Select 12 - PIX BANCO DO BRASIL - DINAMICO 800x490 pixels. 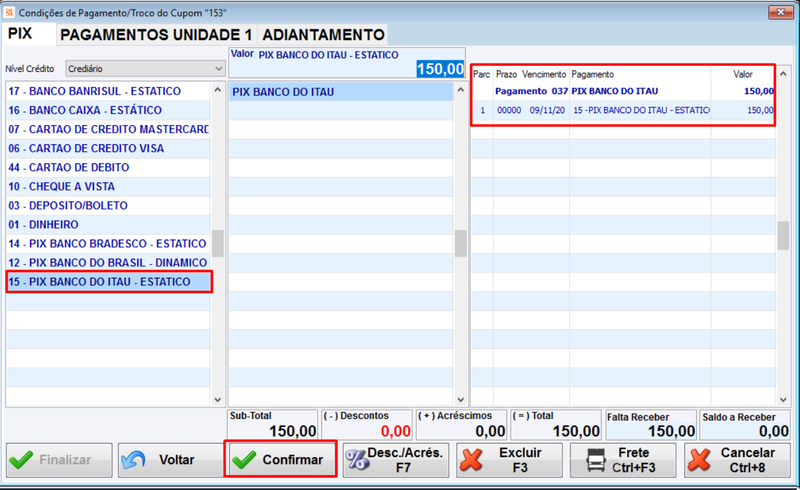click(108, 263)
